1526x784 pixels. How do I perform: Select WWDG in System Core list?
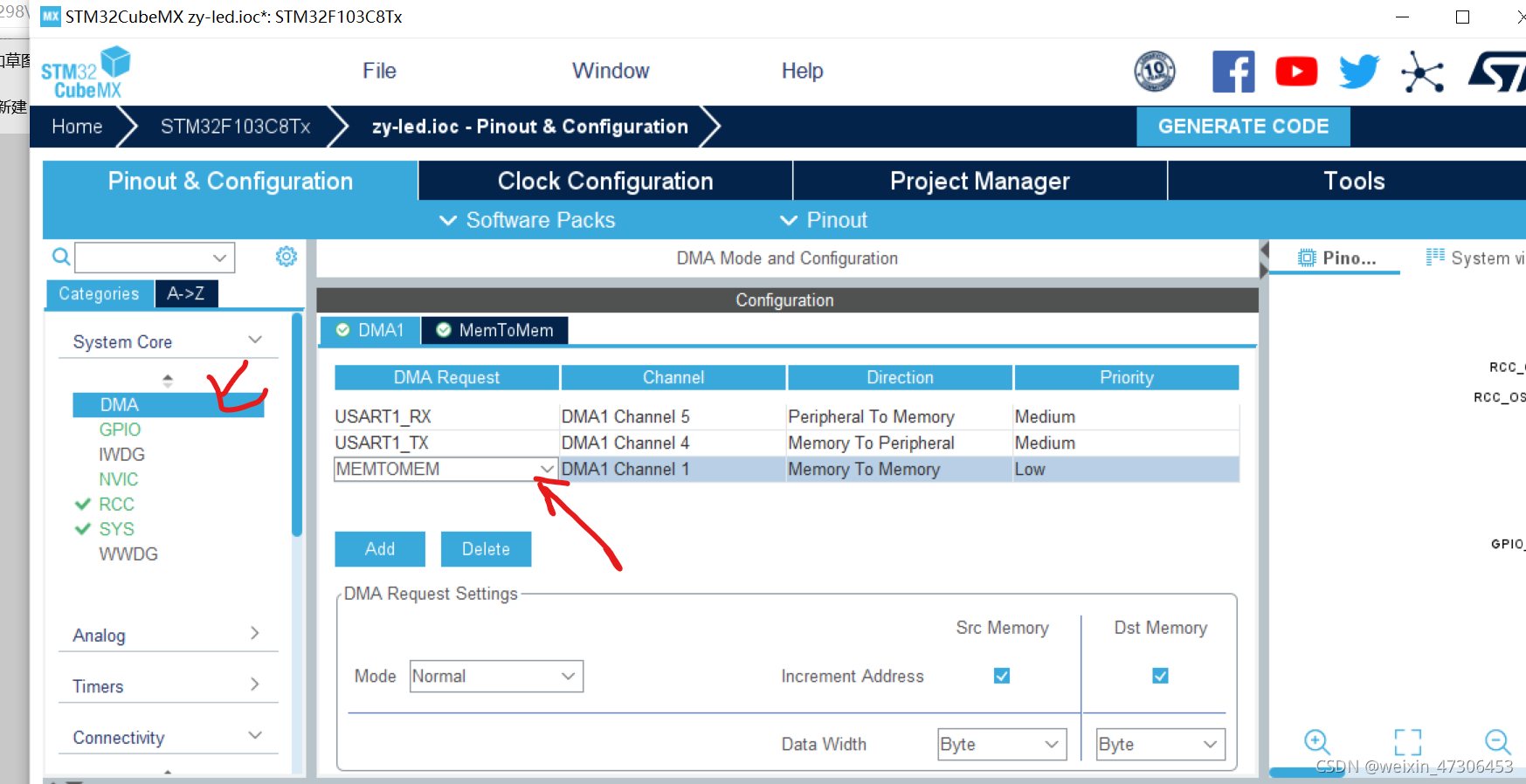tap(128, 554)
